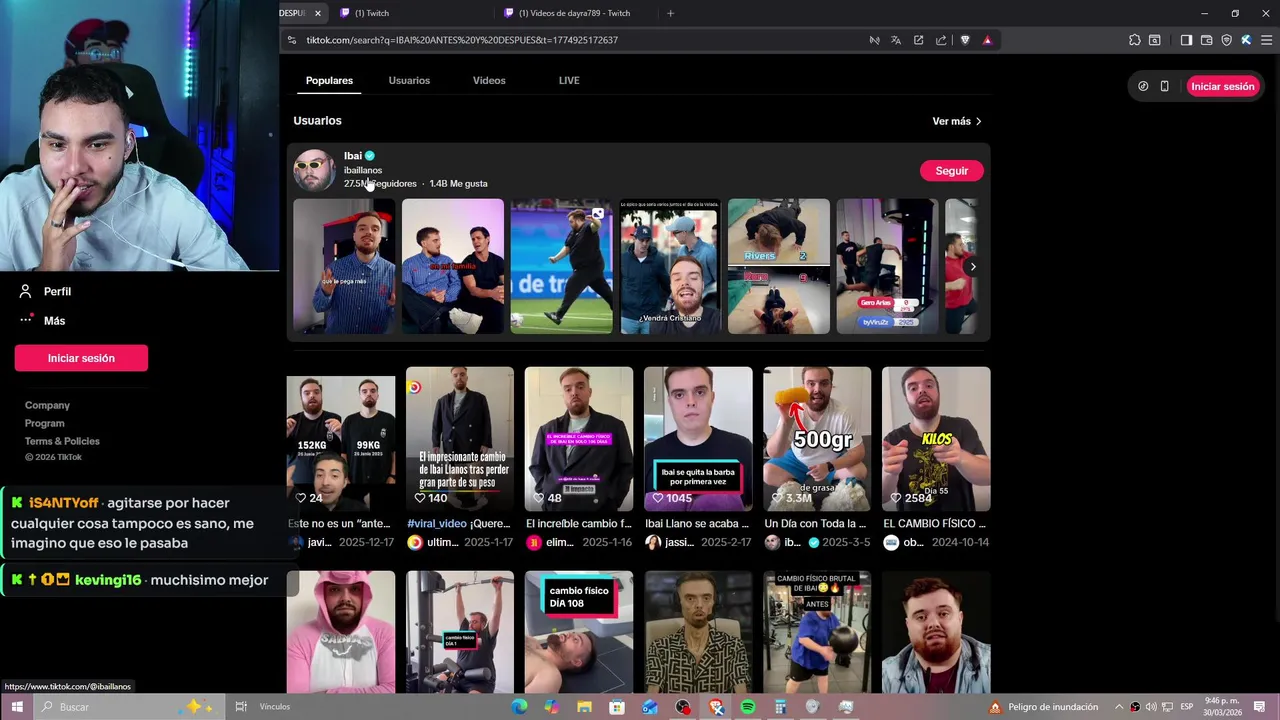This screenshot has width=1280, height=720.
Task: Click the #viral_video hashtag
Action: click(x=437, y=523)
